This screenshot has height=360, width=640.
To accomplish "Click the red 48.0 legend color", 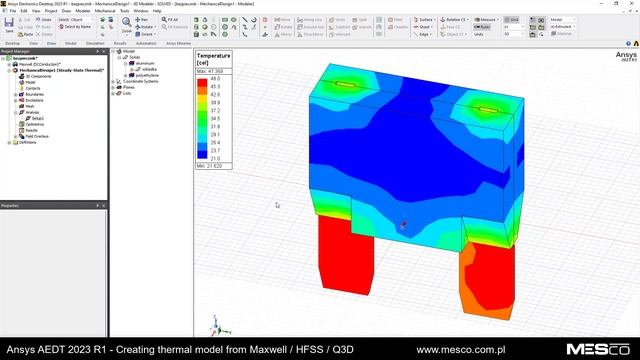I will point(202,82).
